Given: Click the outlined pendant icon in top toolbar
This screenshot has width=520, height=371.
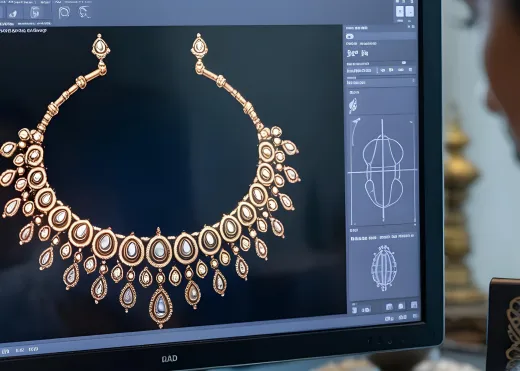Looking at the screenshot, I should point(35,13).
